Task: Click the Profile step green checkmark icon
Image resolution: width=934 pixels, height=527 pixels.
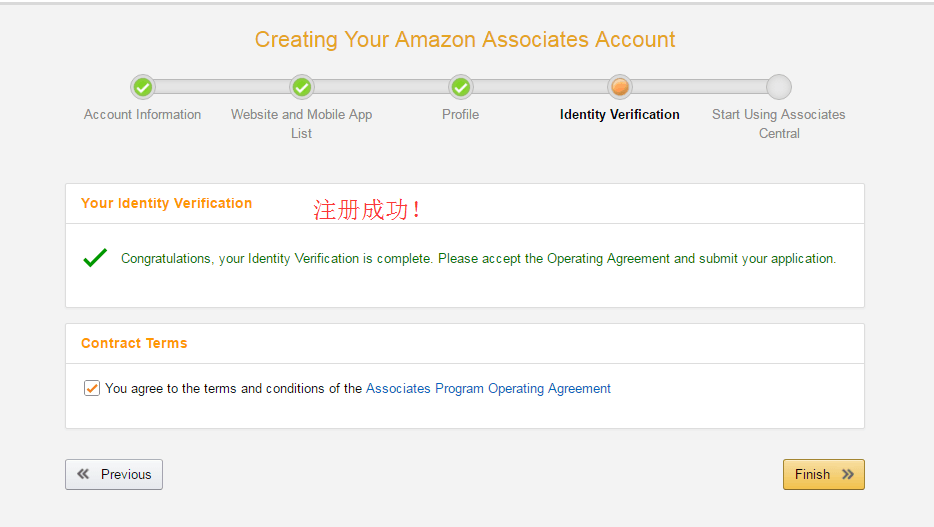Action: point(461,87)
